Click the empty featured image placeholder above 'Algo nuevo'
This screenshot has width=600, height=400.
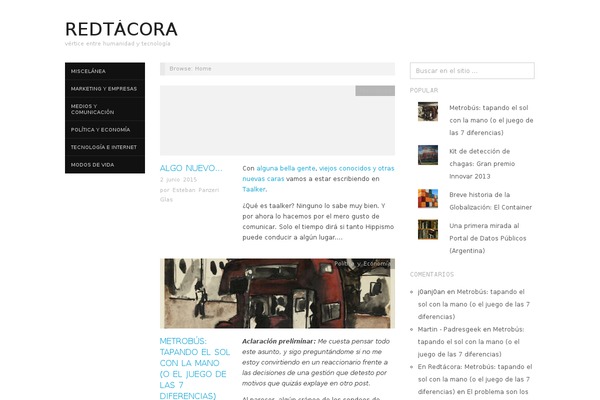pyautogui.click(x=277, y=120)
